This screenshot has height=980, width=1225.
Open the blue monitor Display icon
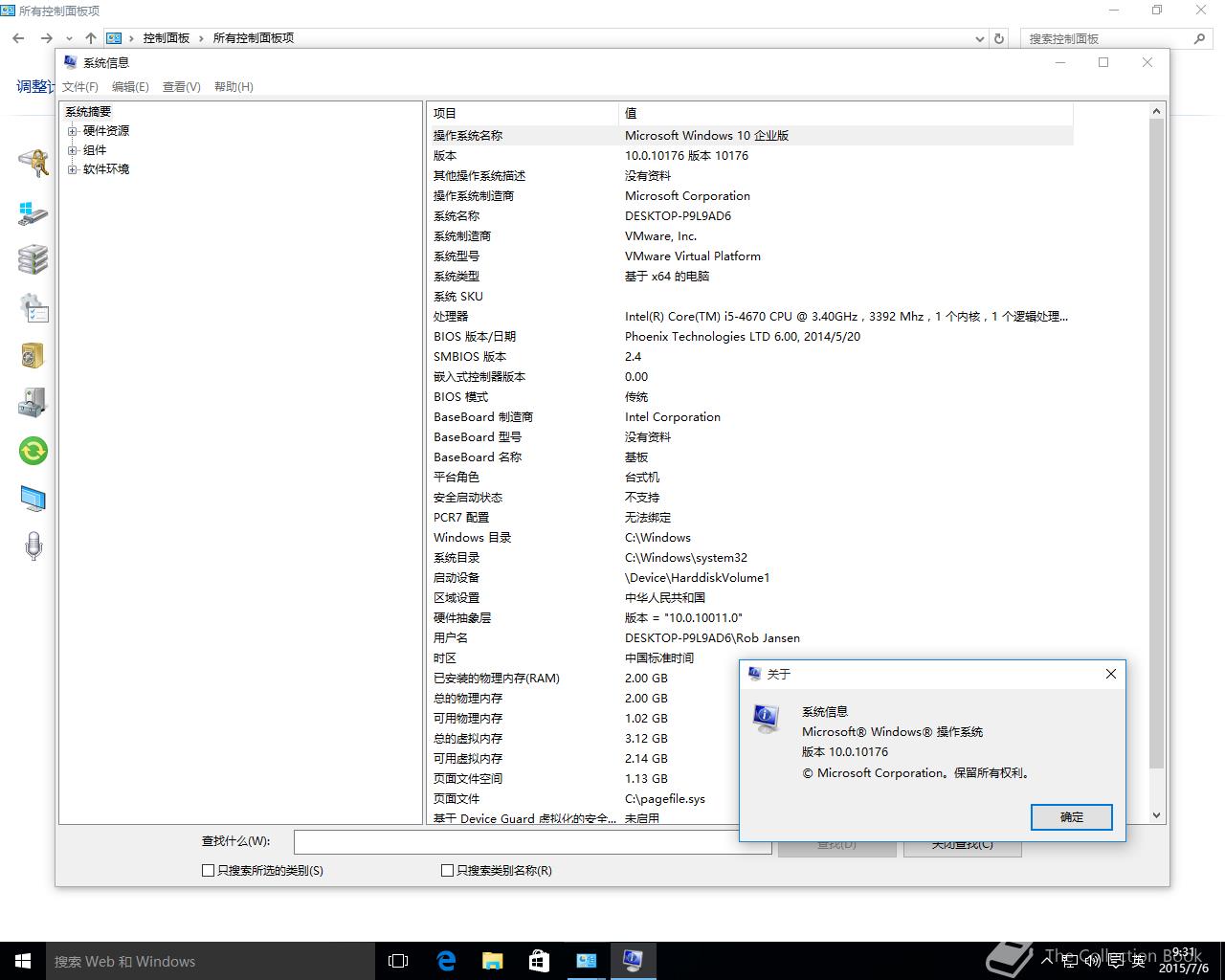33,499
